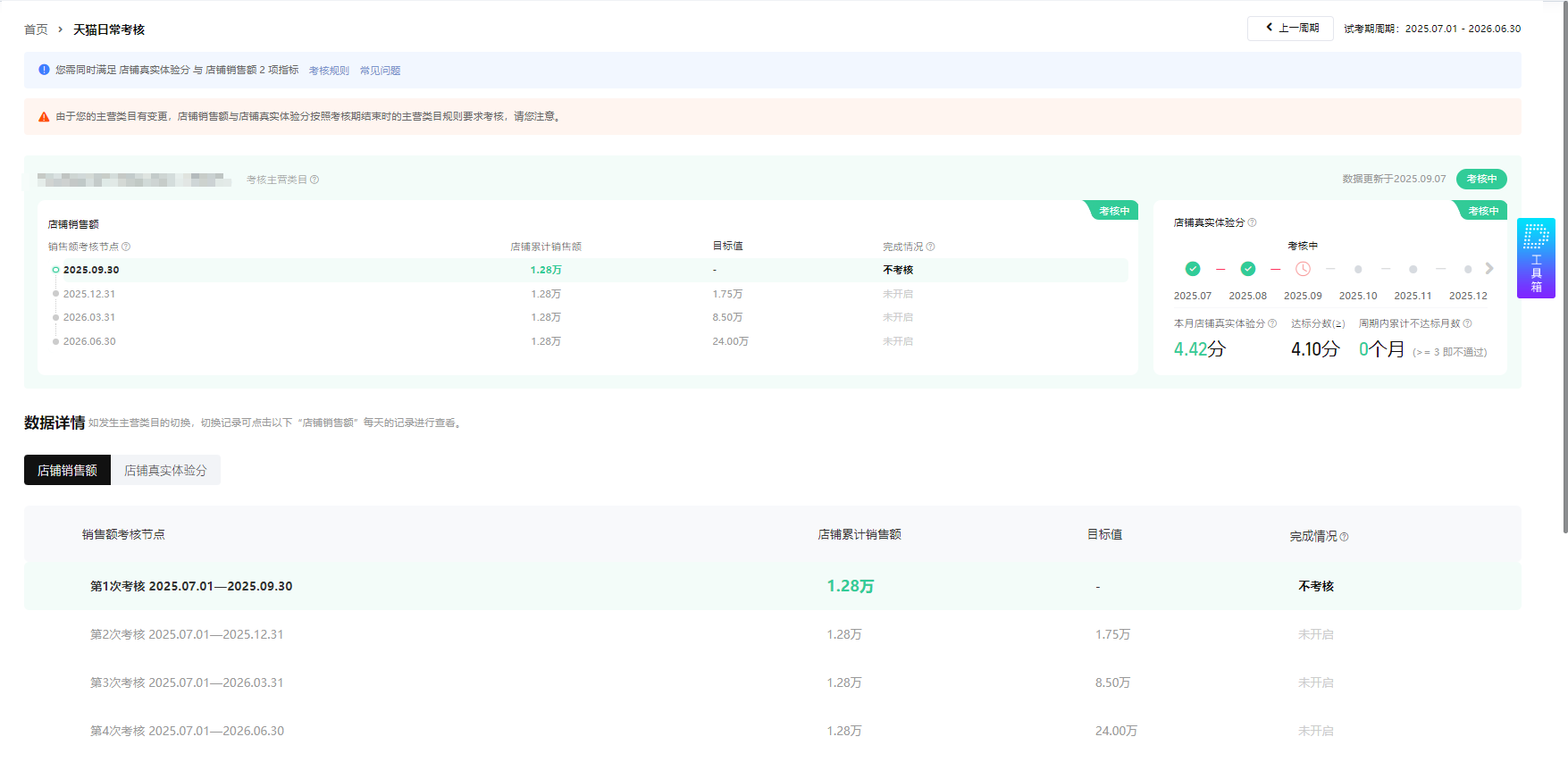Click help icon next to 店铺真实体验分 title
This screenshot has width=1568, height=762.
click(x=1252, y=223)
